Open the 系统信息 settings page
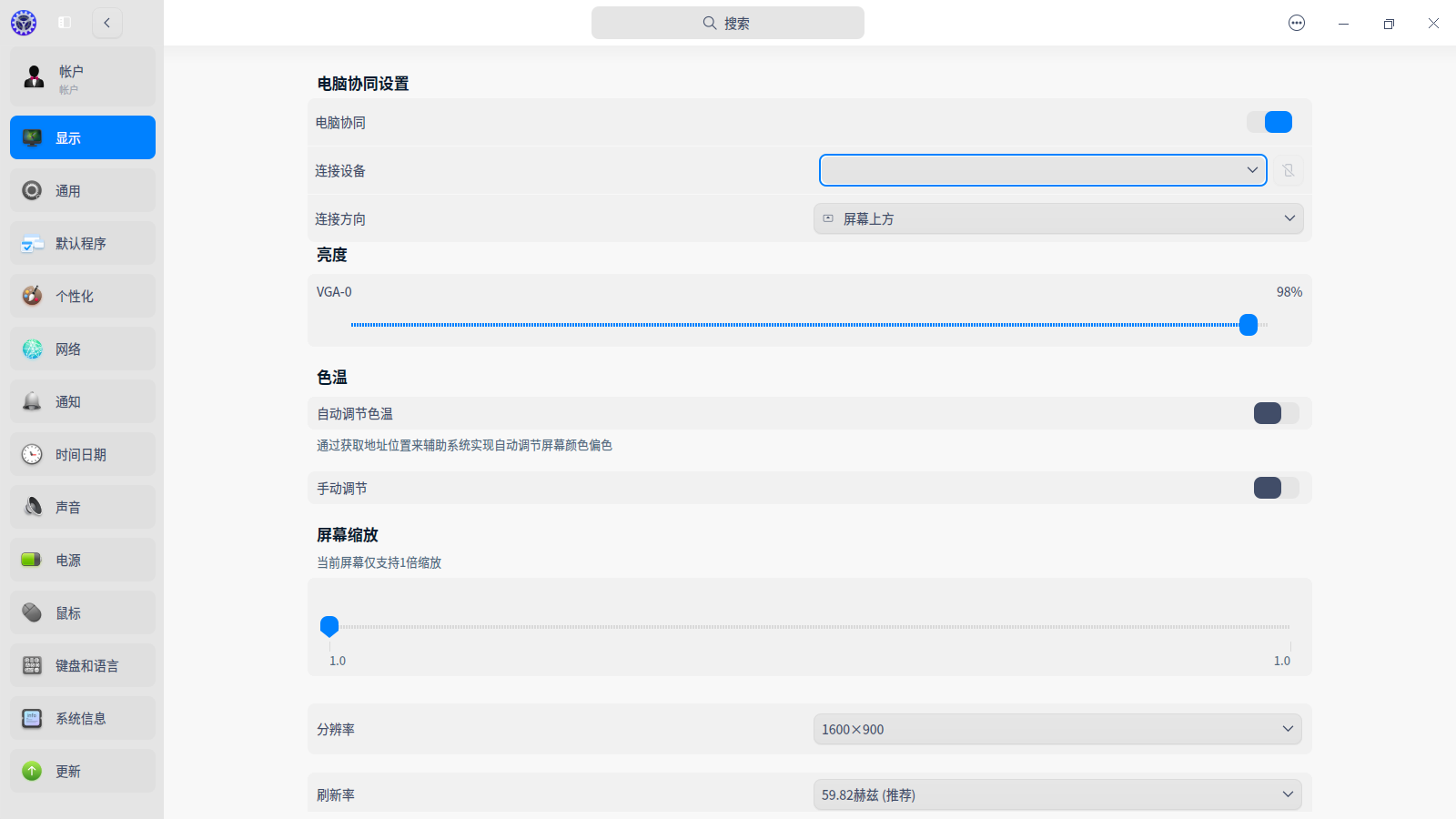Screen dimensions: 1456x819 coord(83,718)
